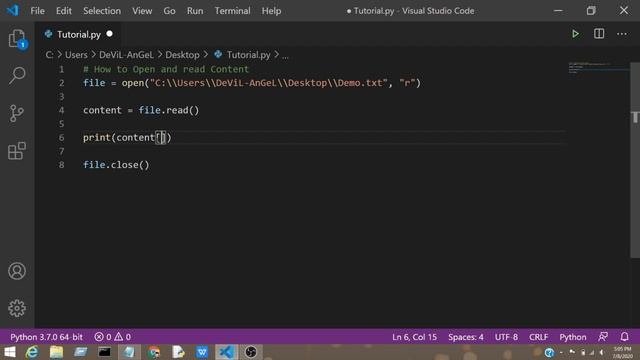Open File Explorer from the taskbar
Image resolution: width=640 pixels, height=360 pixels.
56,352
